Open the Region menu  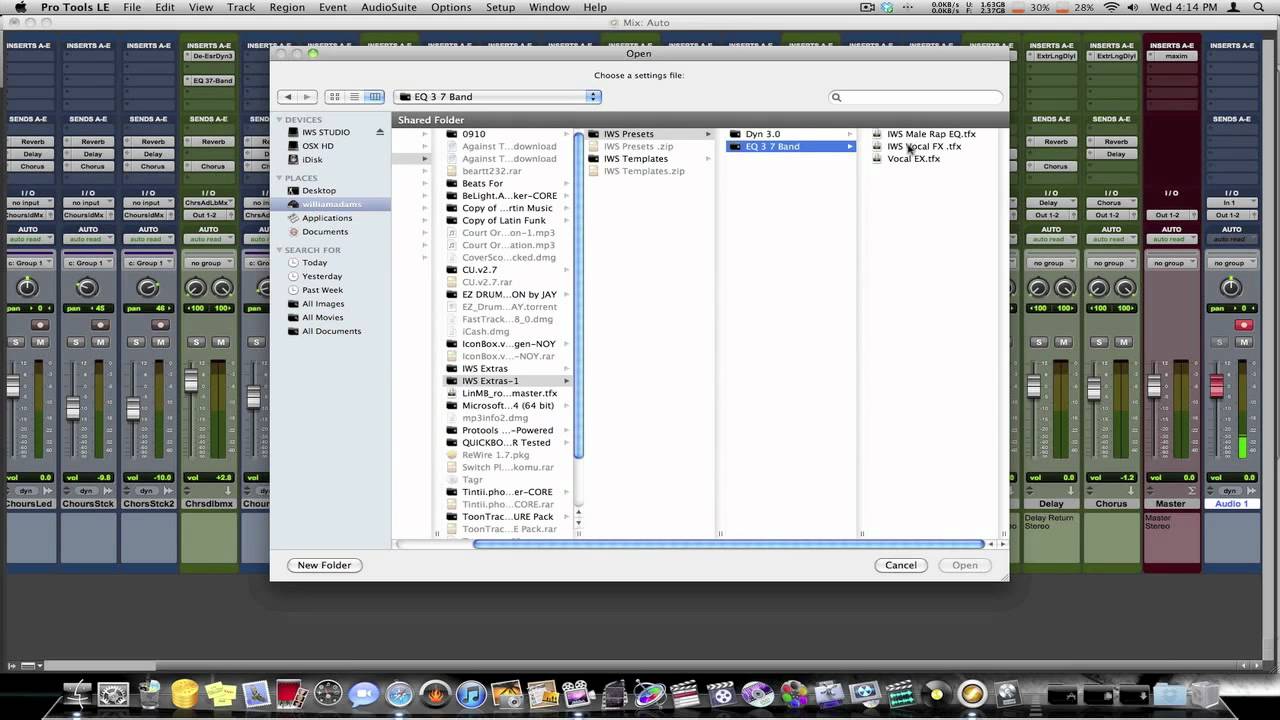[287, 7]
